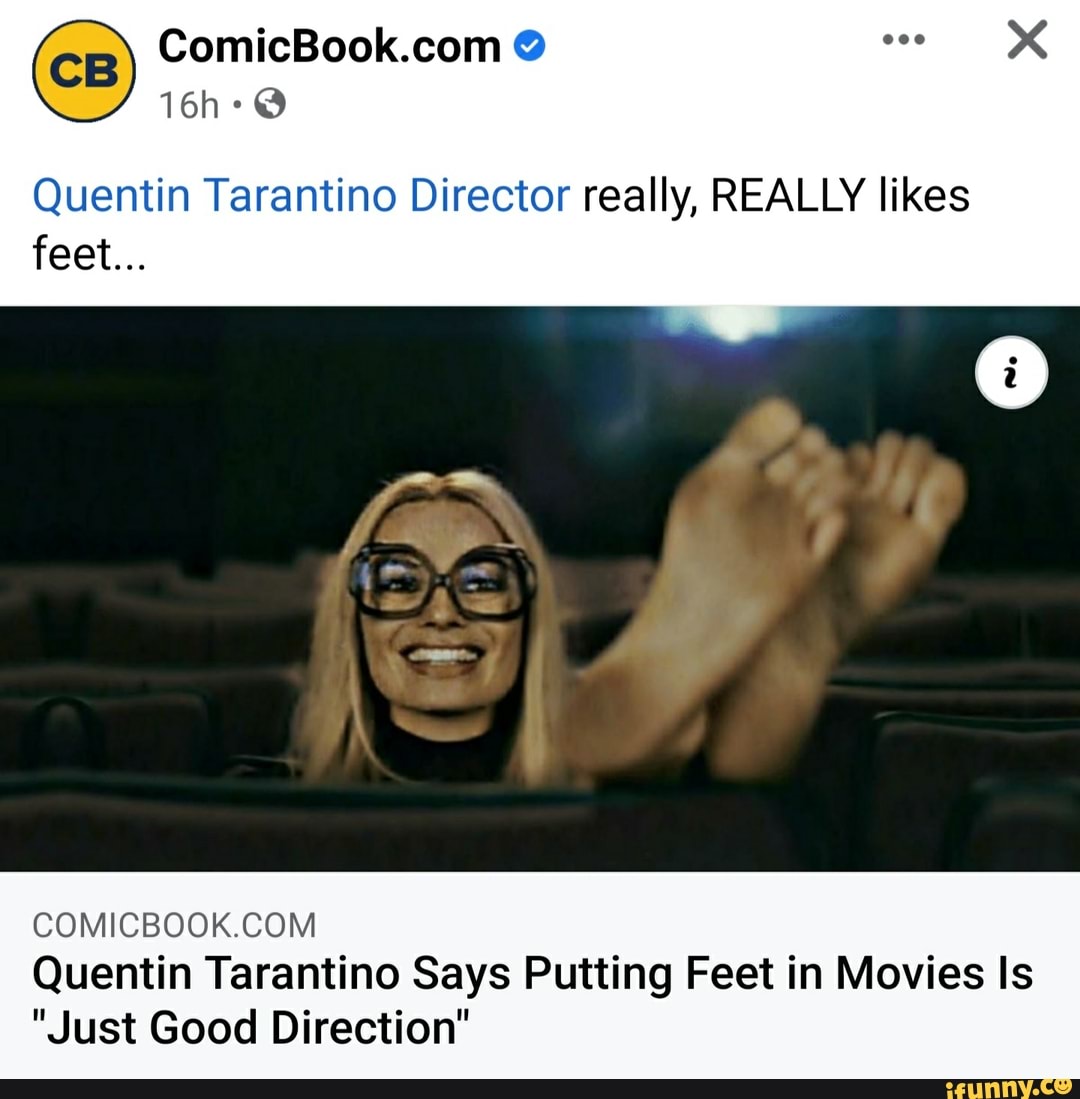Viewport: 1080px width, 1099px height.
Task: Dismiss the post with the X icon
Action: point(1027,39)
